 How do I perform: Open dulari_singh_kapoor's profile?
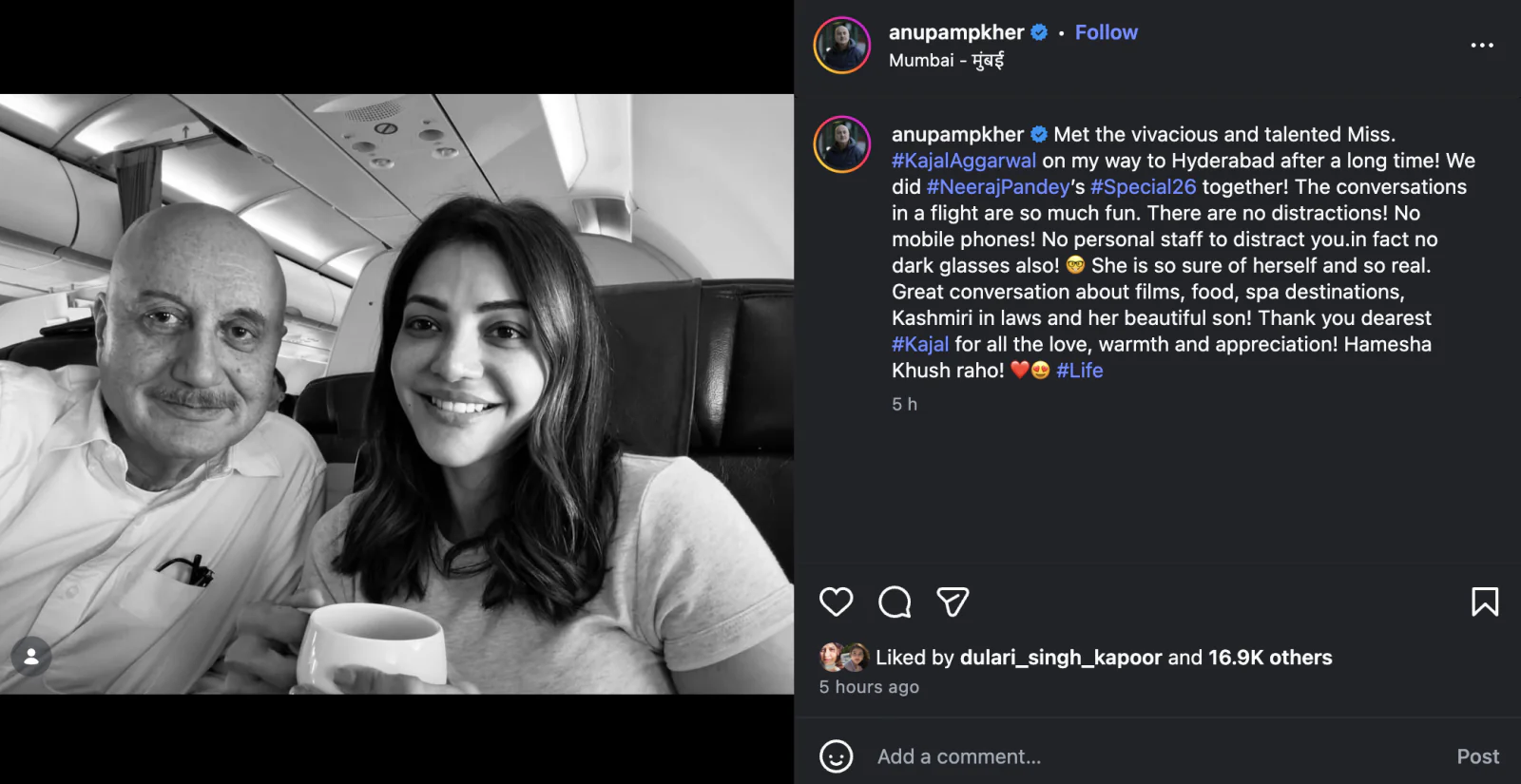pos(1061,657)
